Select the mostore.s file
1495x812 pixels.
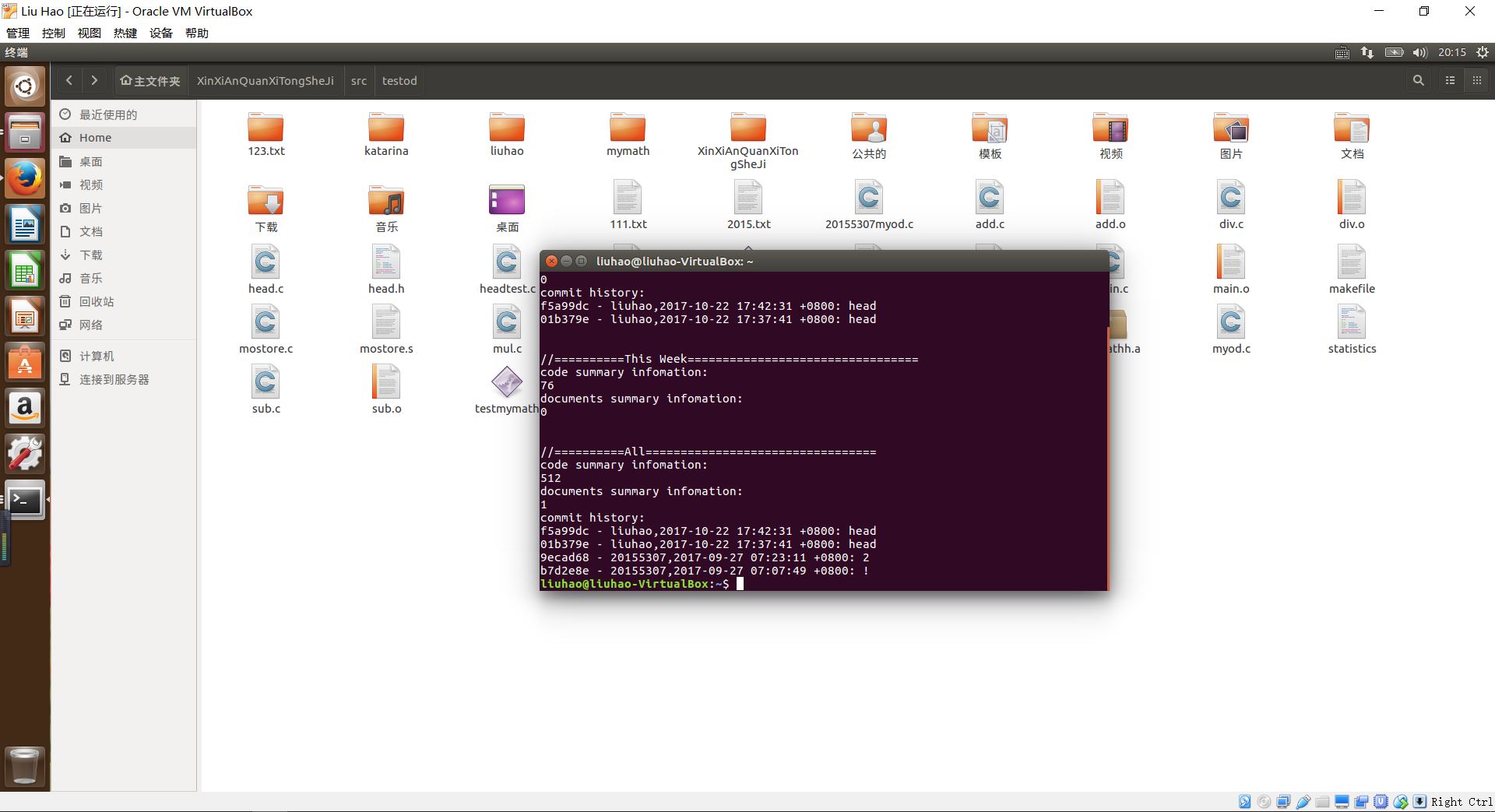click(x=386, y=329)
